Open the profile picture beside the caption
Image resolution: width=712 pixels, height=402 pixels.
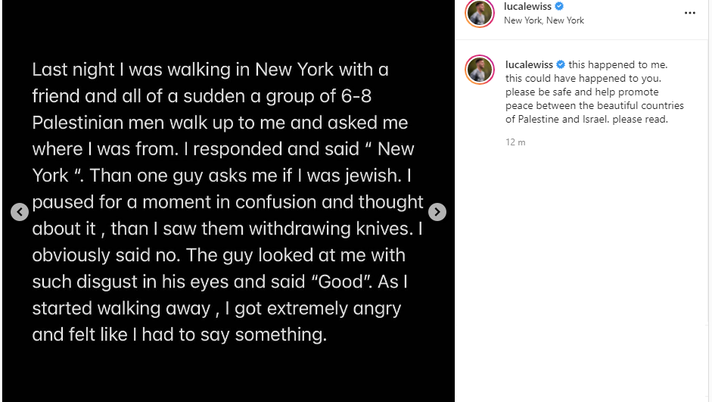tap(479, 70)
